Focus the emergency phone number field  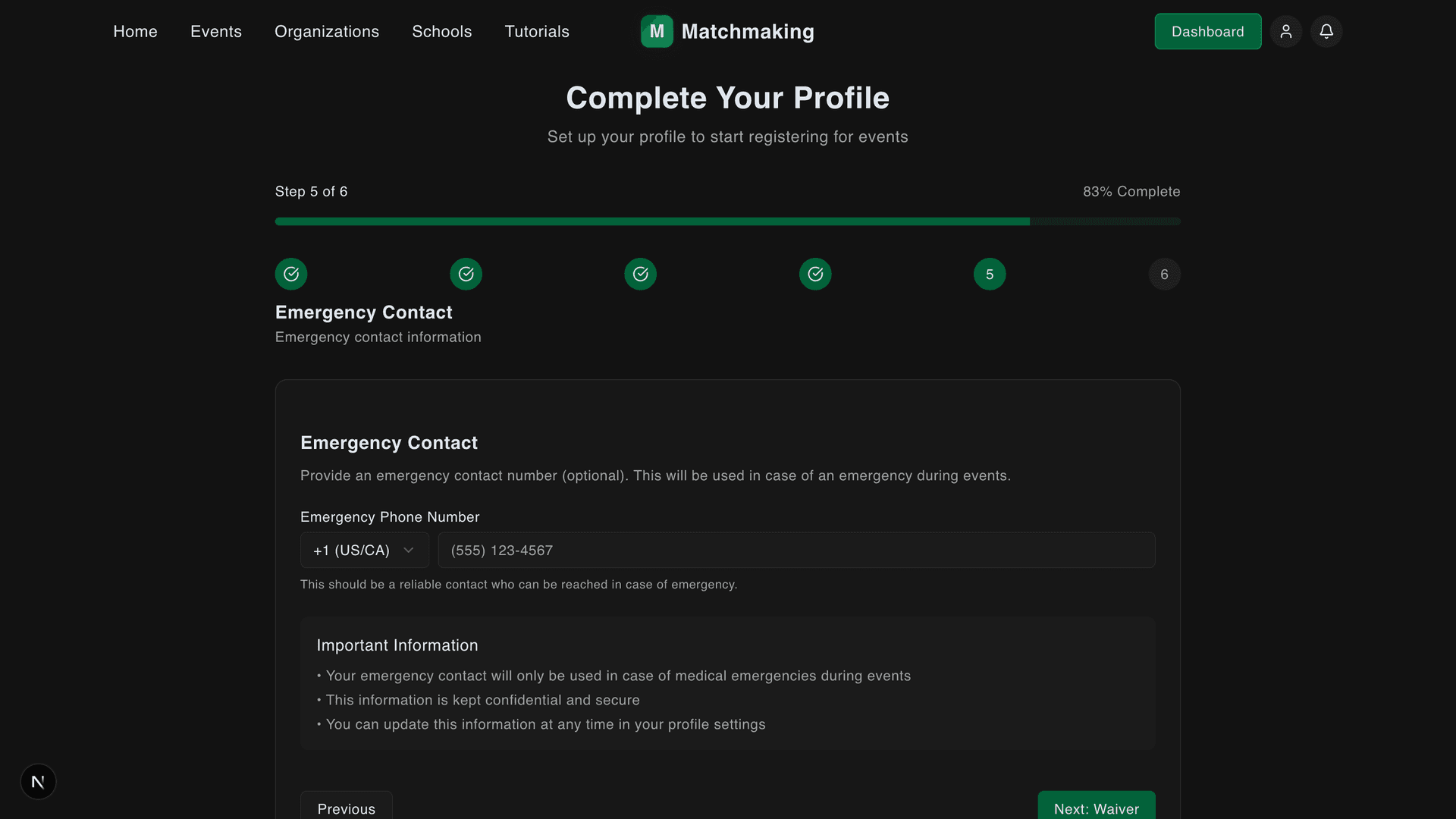coord(796,550)
